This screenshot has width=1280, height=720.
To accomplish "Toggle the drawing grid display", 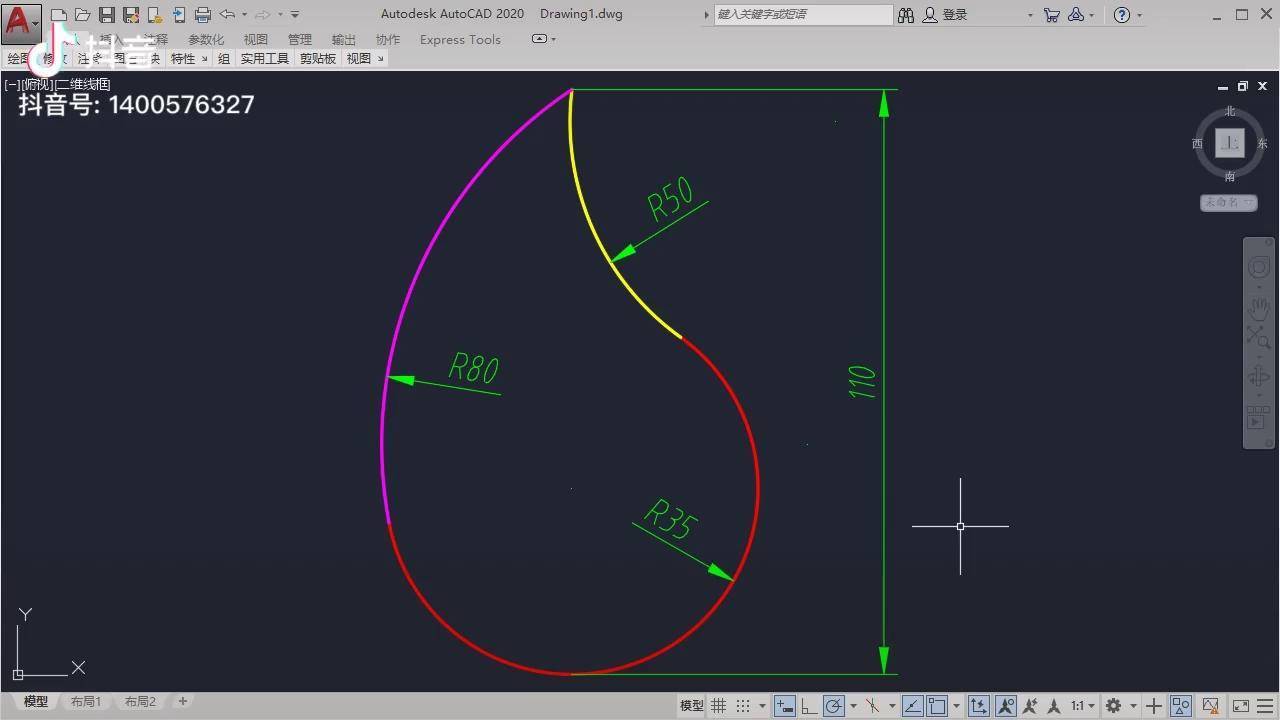I will (718, 706).
